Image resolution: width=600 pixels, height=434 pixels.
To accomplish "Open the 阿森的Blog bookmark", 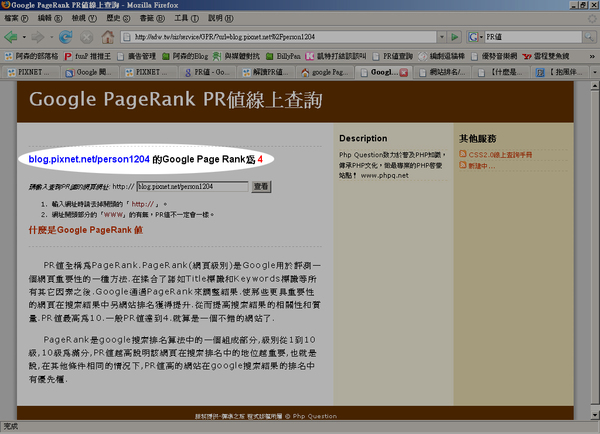I will click(x=185, y=57).
